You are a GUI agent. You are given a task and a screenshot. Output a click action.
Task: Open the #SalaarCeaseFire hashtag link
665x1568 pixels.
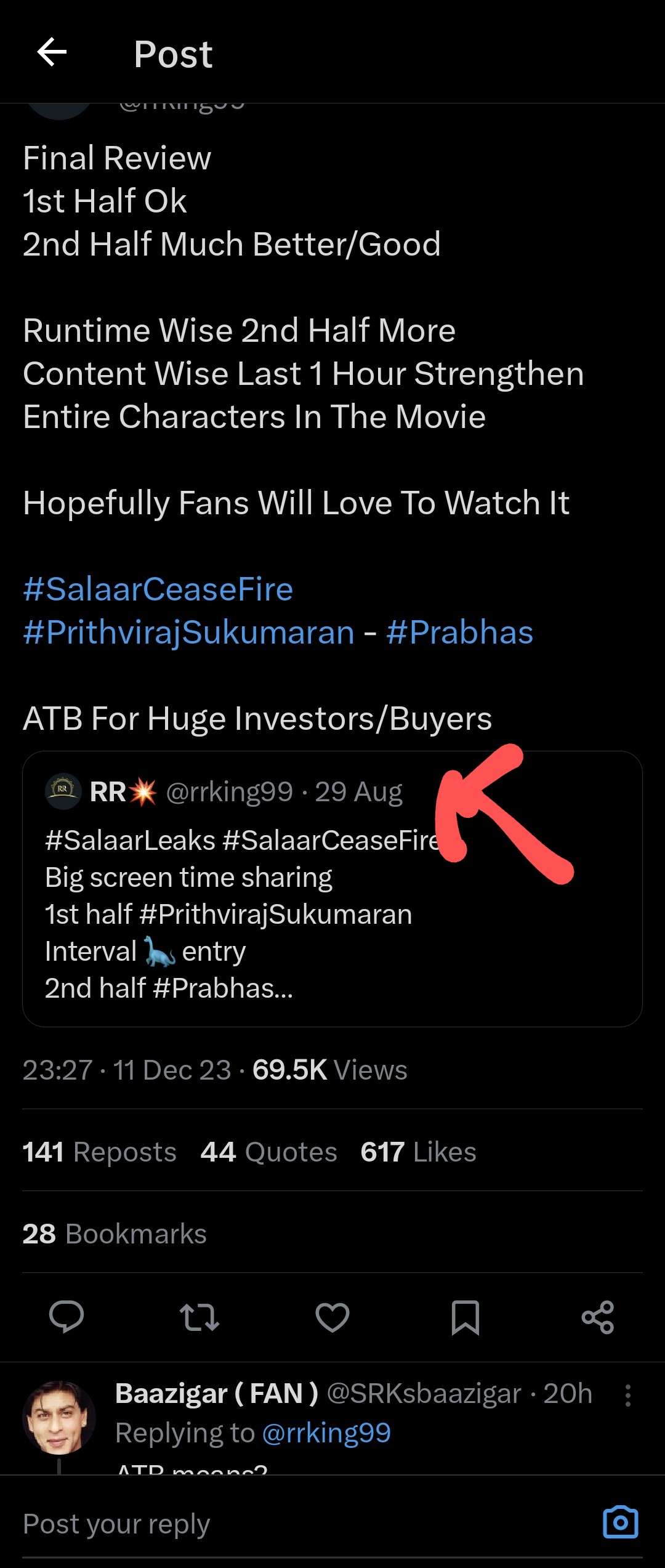pos(157,589)
